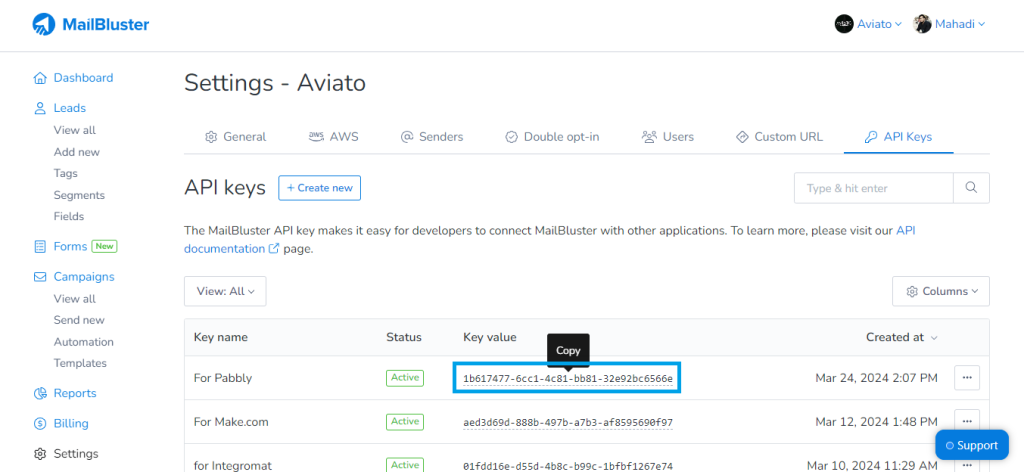The width and height of the screenshot is (1024, 472).
Task: Click the Status column header
Action: pos(404,338)
